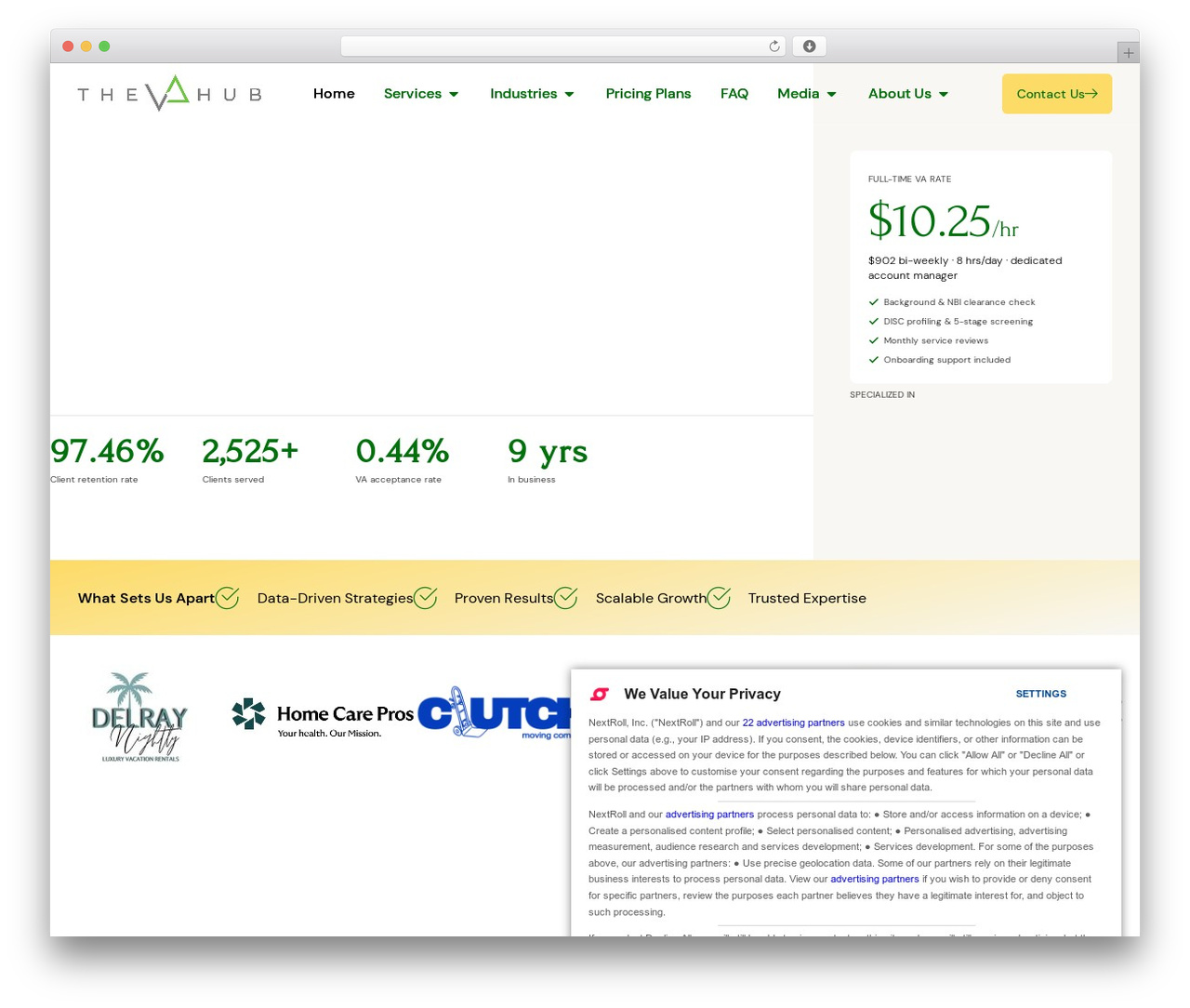1190x1008 pixels.
Task: Click checkmark icon after Scalable Growth
Action: pyautogui.click(x=719, y=598)
